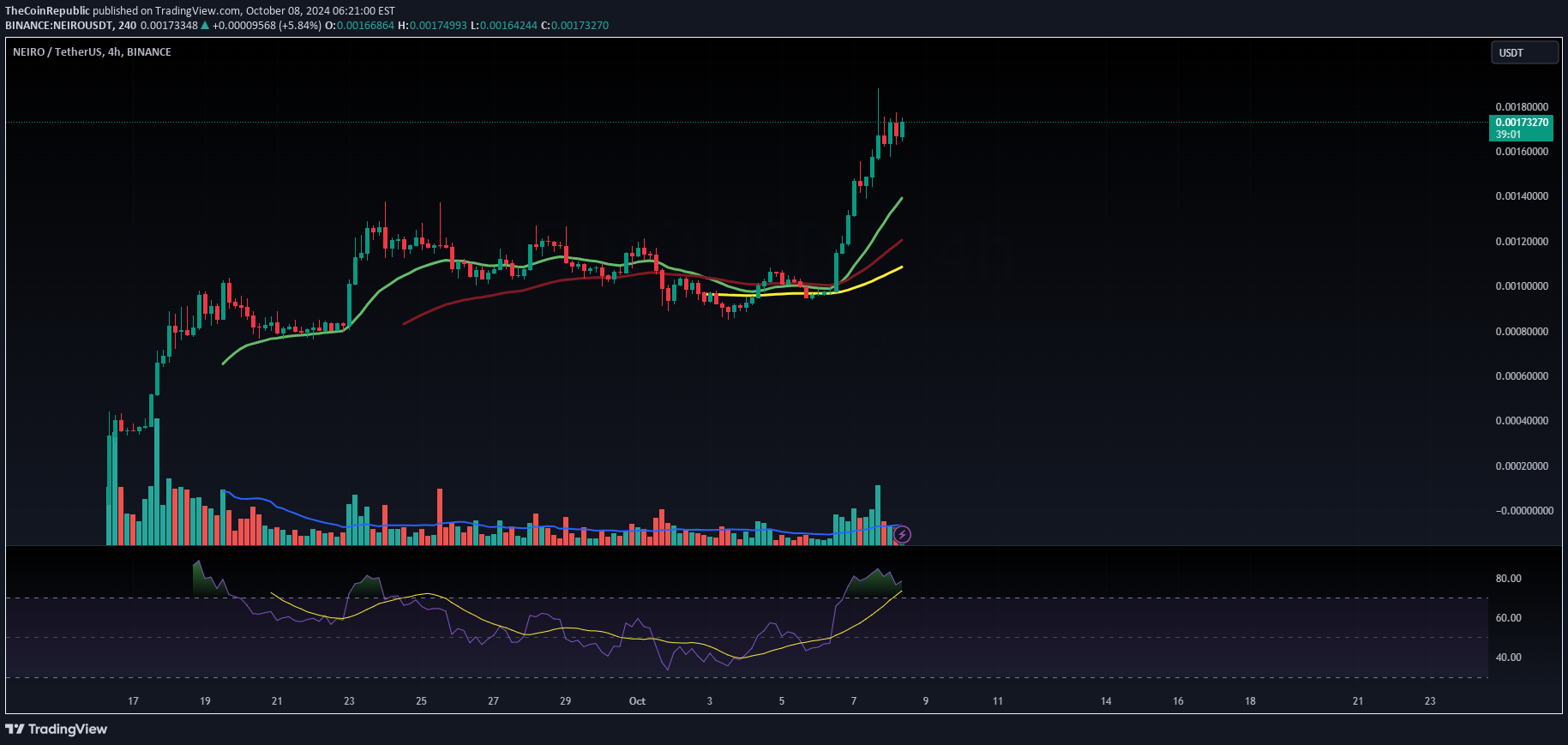The height and width of the screenshot is (745, 1568).
Task: Click date 23 at the axis end
Action: tap(1430, 701)
